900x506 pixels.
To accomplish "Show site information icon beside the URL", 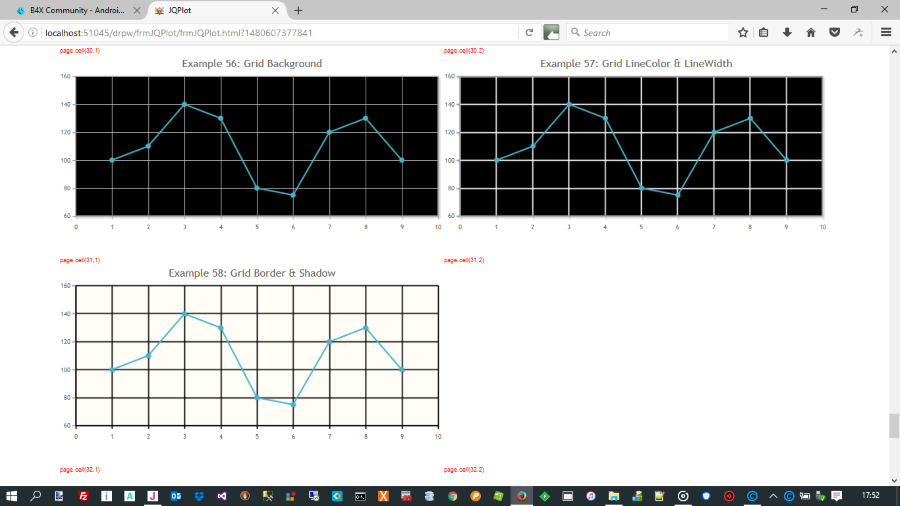I will click(x=33, y=33).
